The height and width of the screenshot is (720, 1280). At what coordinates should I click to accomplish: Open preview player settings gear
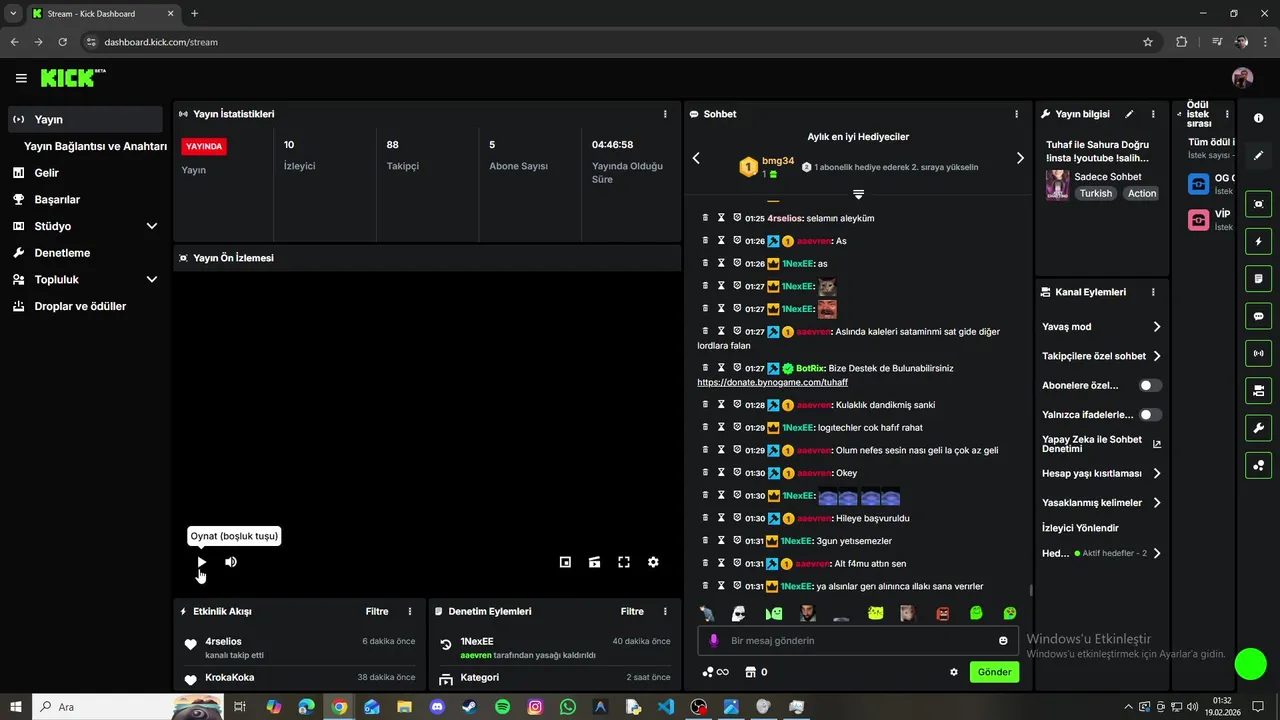pos(653,562)
